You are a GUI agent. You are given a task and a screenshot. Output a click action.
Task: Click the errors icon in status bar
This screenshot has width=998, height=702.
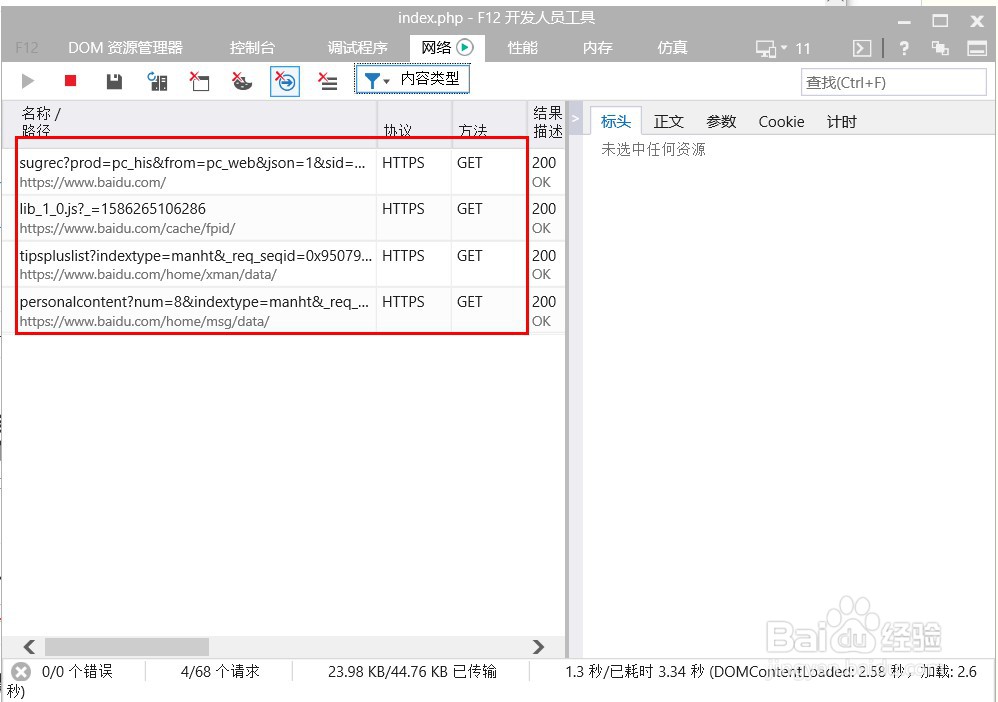[21, 672]
